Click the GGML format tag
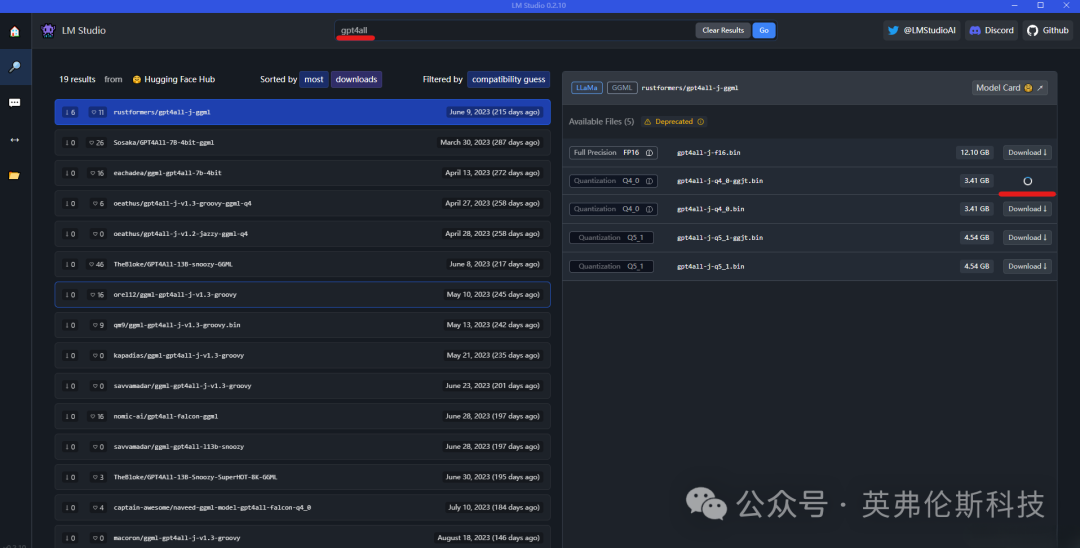 622,87
